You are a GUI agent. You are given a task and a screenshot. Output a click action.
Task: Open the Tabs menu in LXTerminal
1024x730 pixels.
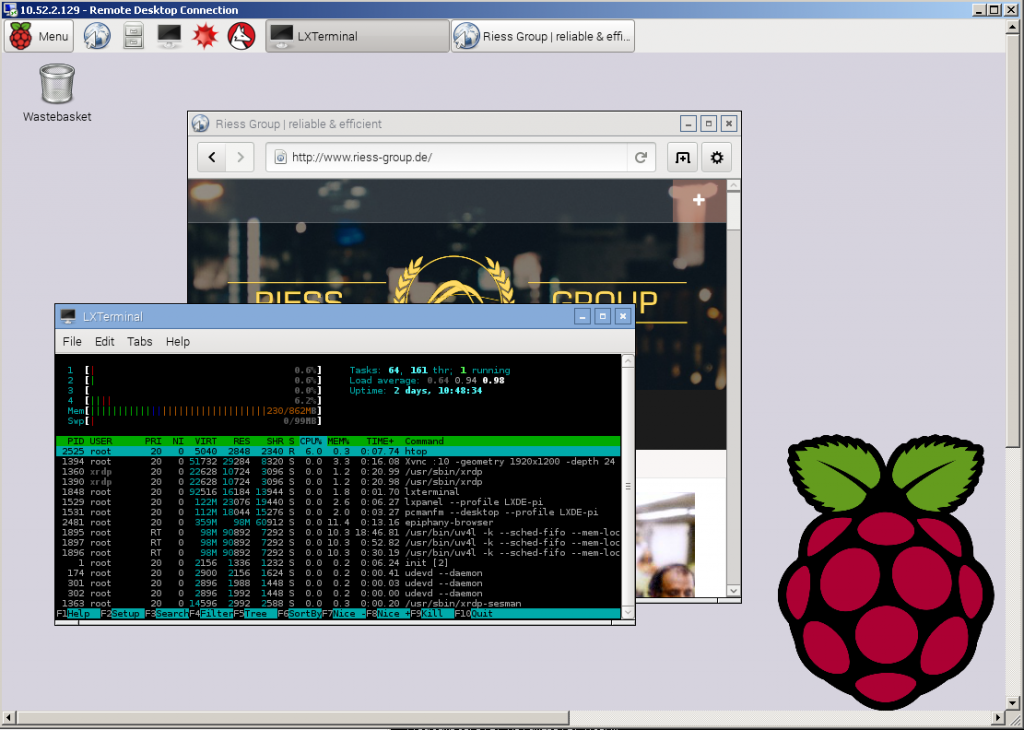point(140,341)
